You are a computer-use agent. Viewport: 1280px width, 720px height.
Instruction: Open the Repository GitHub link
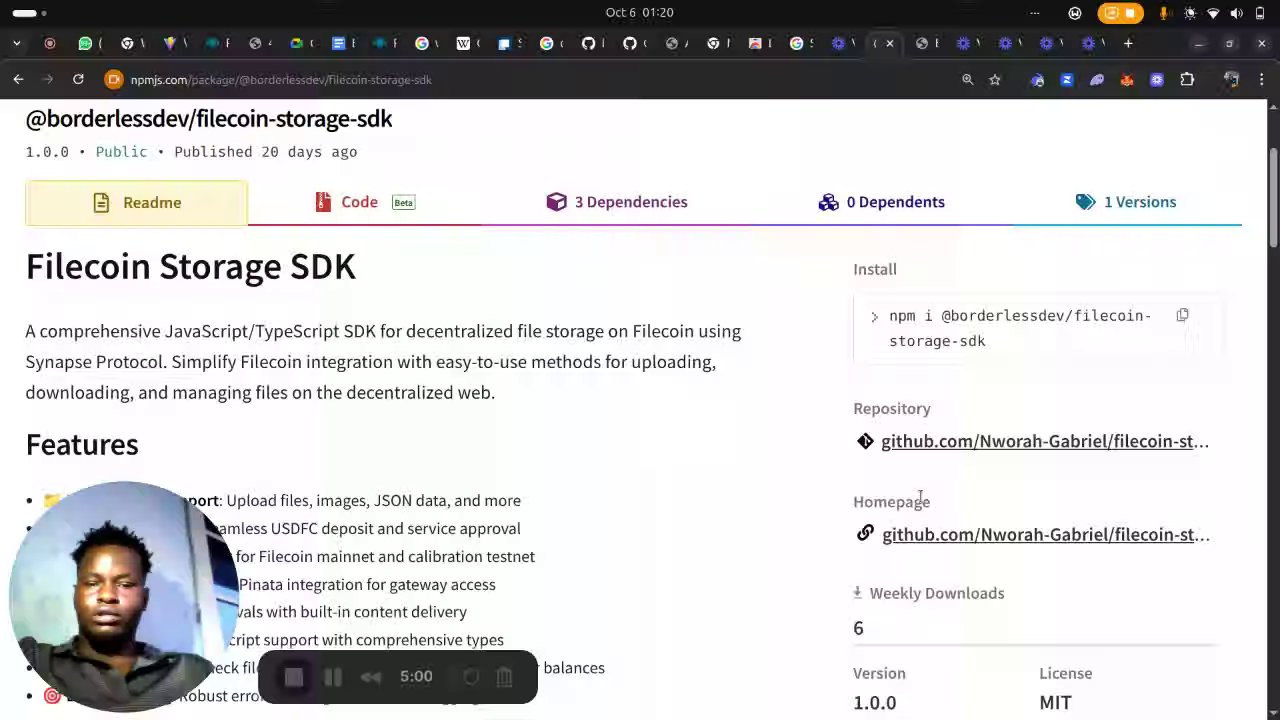[1045, 441]
